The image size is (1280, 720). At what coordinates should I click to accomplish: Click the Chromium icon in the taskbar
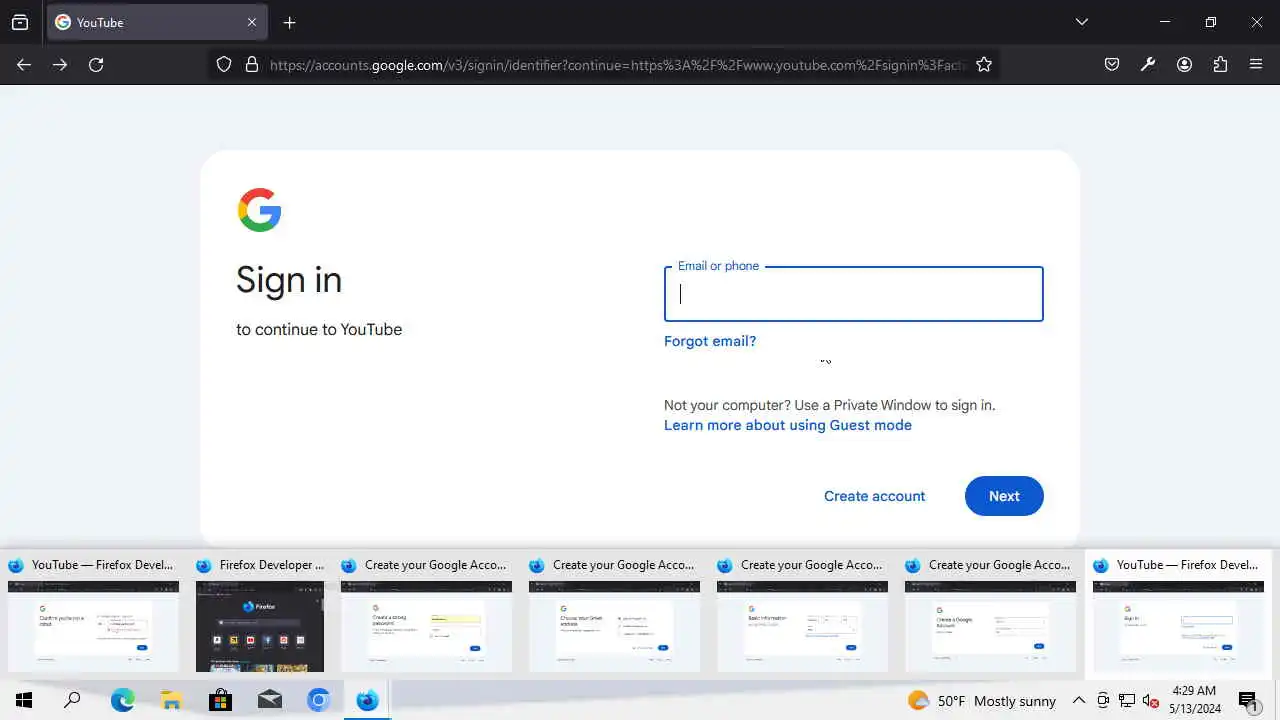[318, 700]
